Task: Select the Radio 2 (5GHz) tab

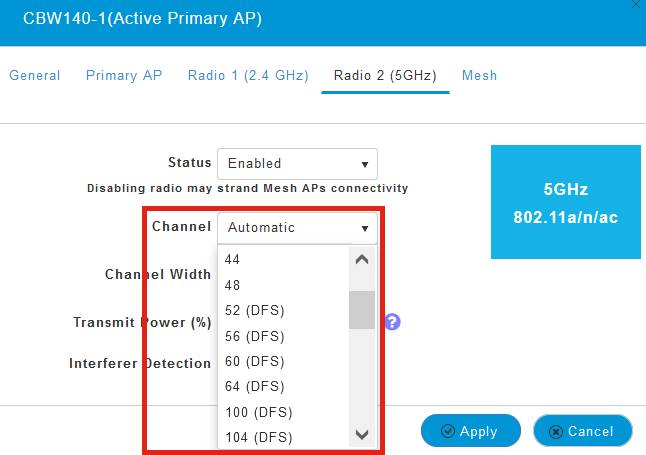Action: click(385, 76)
